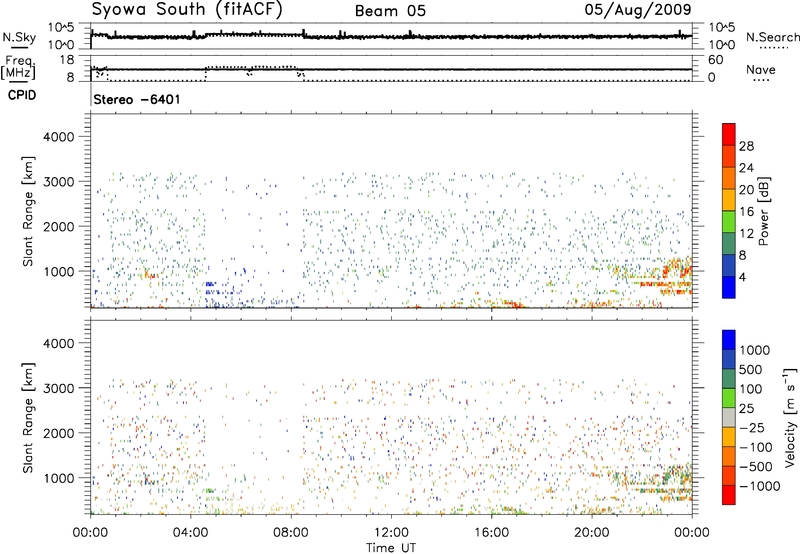Select the "N.Sky" legend label

point(19,37)
